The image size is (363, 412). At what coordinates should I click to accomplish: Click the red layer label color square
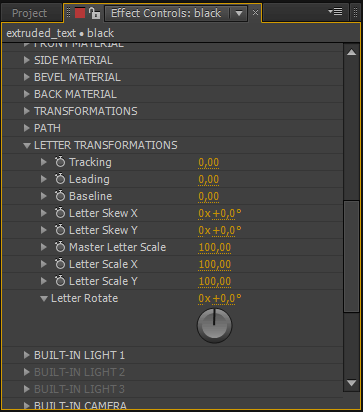(80, 13)
